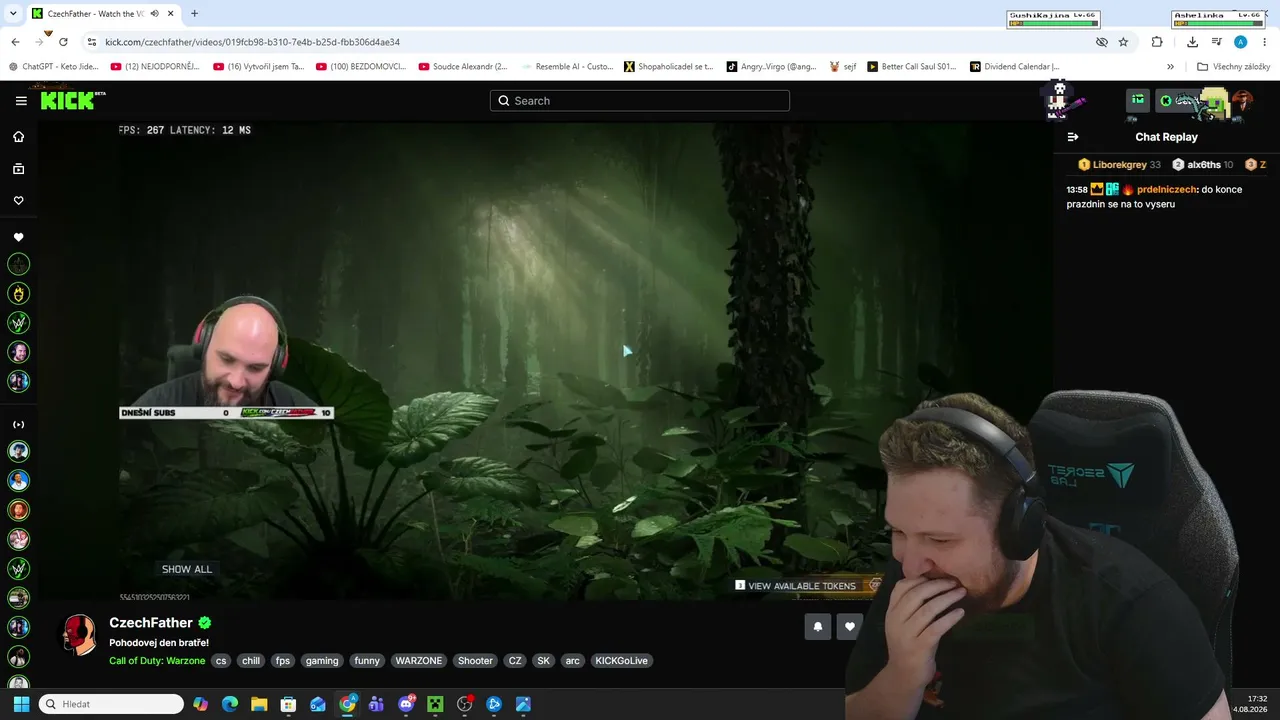Click top gifter alx6ths
The image size is (1280, 720).
1203,165
